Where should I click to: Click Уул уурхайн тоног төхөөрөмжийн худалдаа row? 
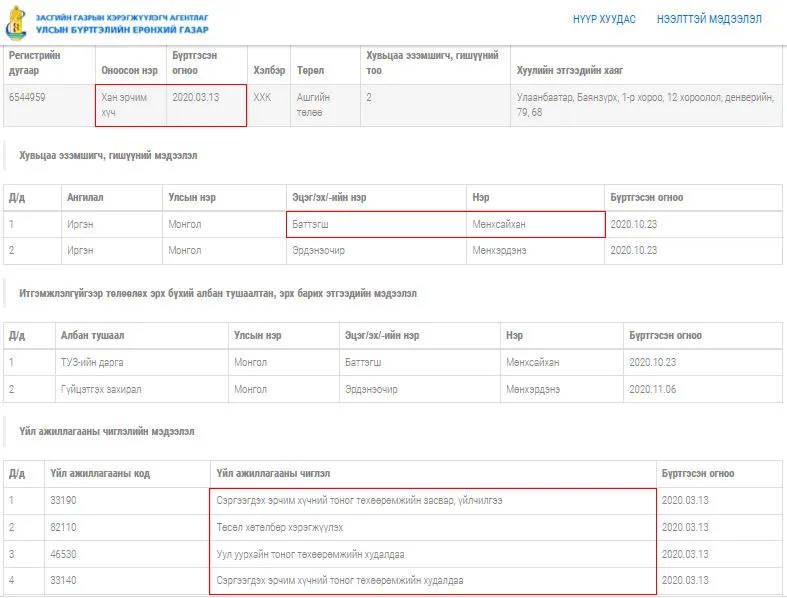(x=310, y=555)
